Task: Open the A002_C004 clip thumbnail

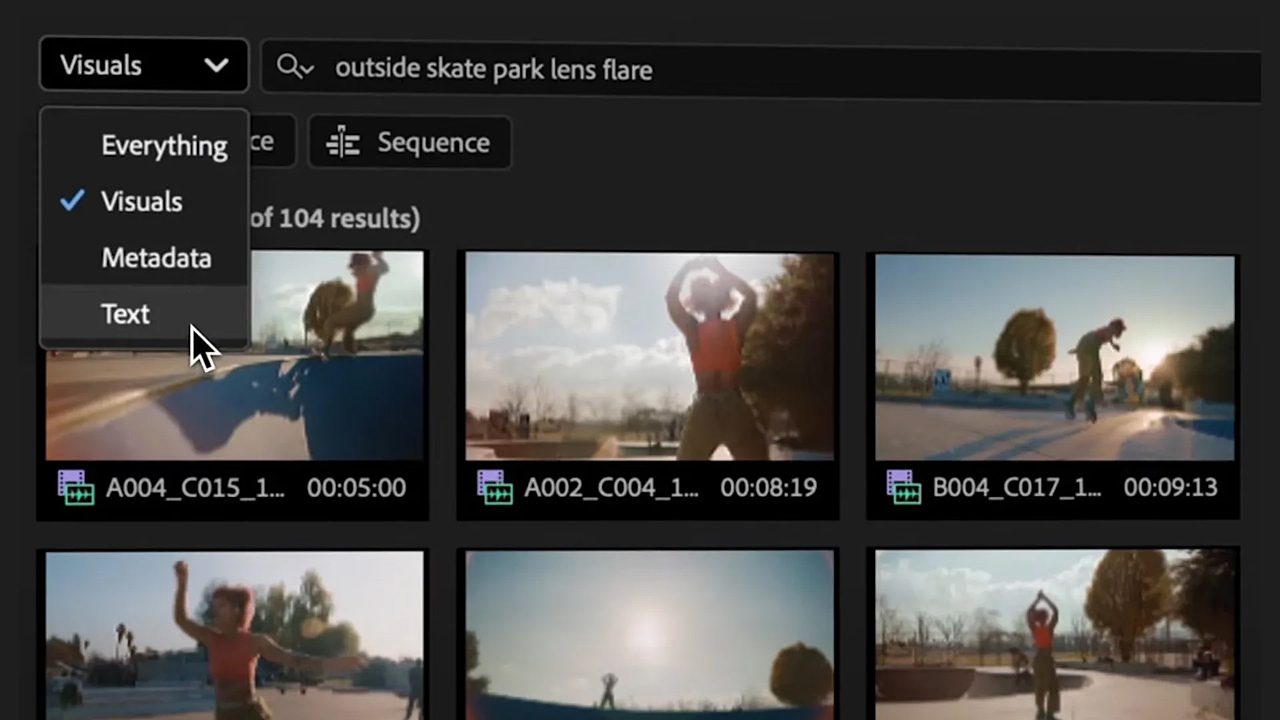Action: [649, 356]
